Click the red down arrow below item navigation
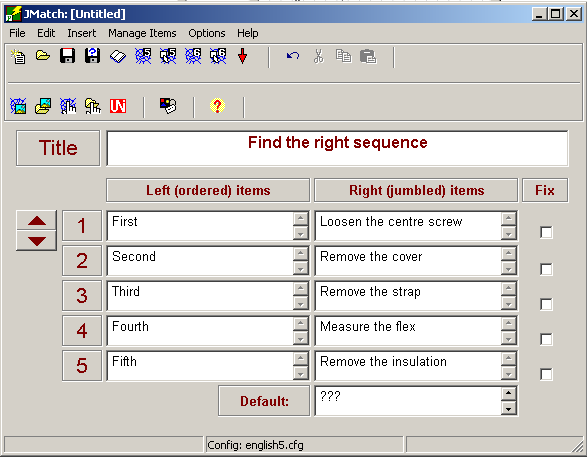 (37, 241)
